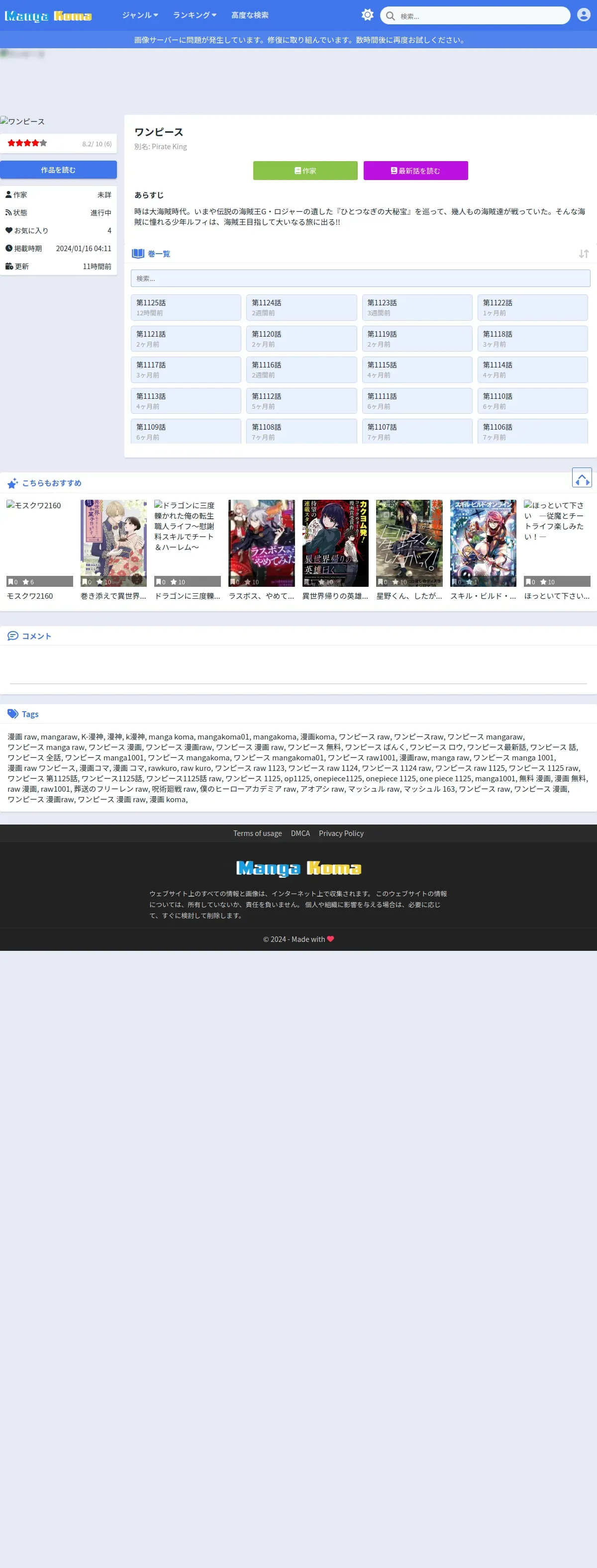
Task: Open chapter 第1113話
Action: 186,401
